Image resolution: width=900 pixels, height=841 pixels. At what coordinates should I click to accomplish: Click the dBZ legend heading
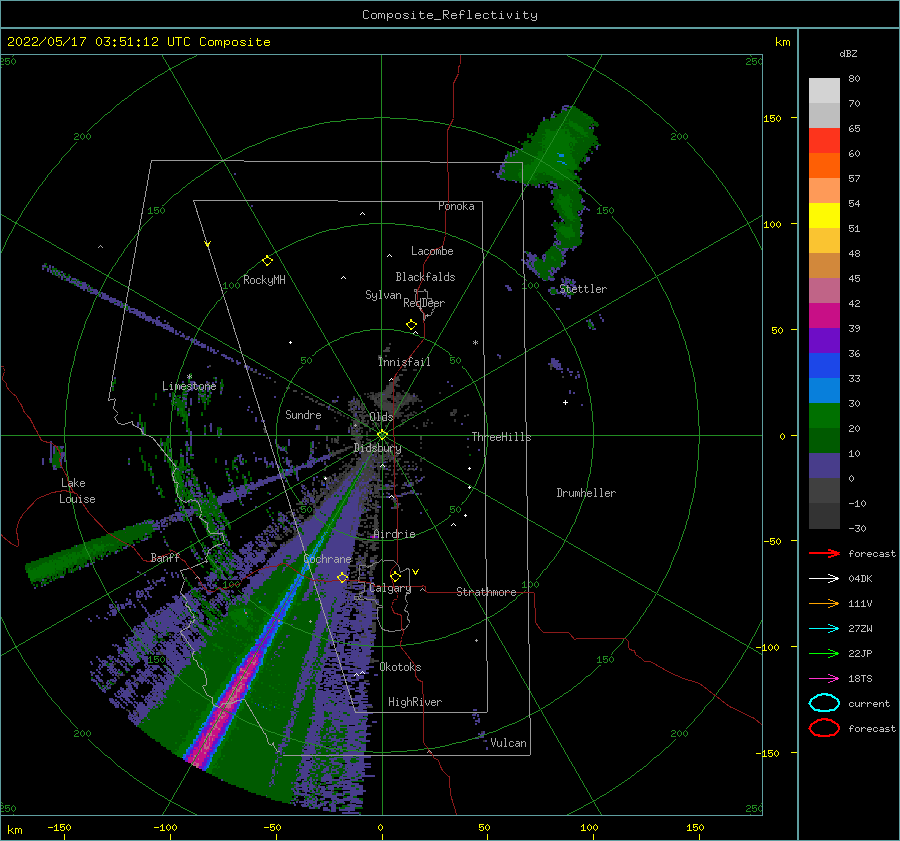[x=848, y=53]
